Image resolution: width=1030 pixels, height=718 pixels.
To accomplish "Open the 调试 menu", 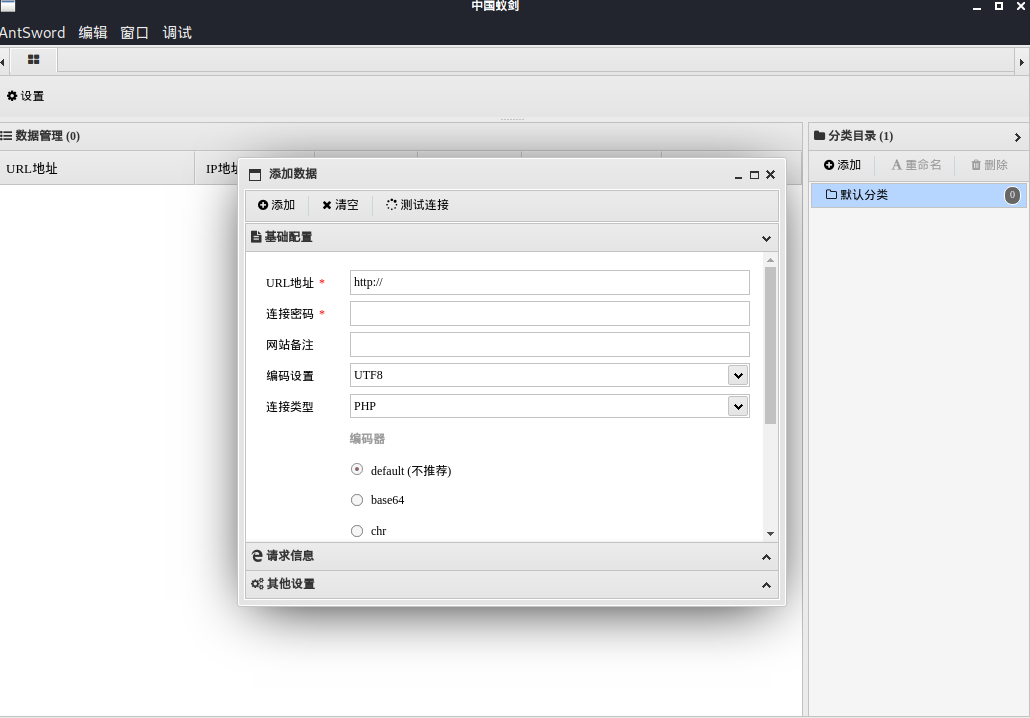I will coord(177,32).
